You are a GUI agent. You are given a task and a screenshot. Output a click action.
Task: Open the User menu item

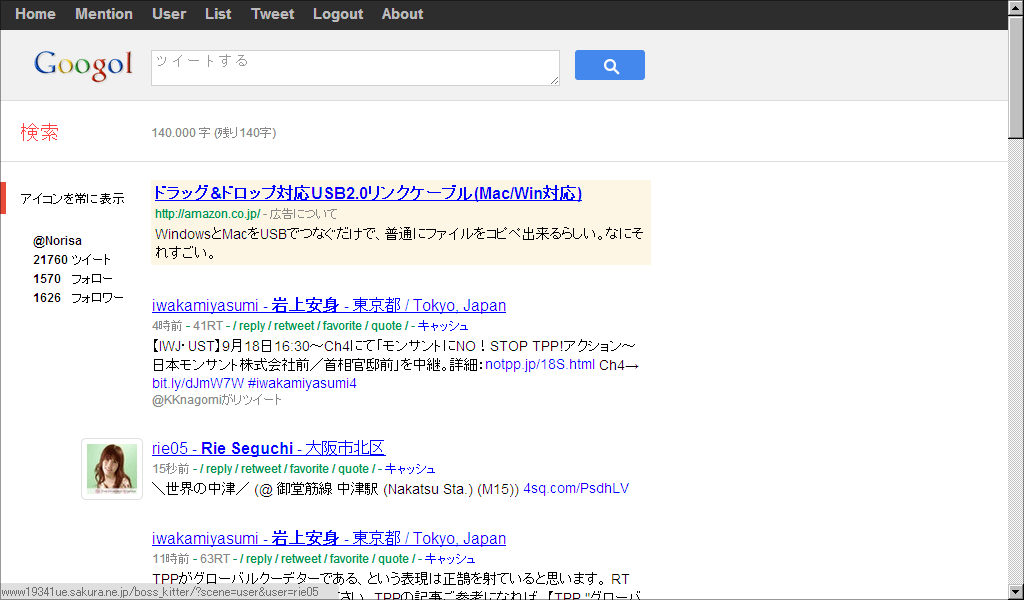(169, 14)
